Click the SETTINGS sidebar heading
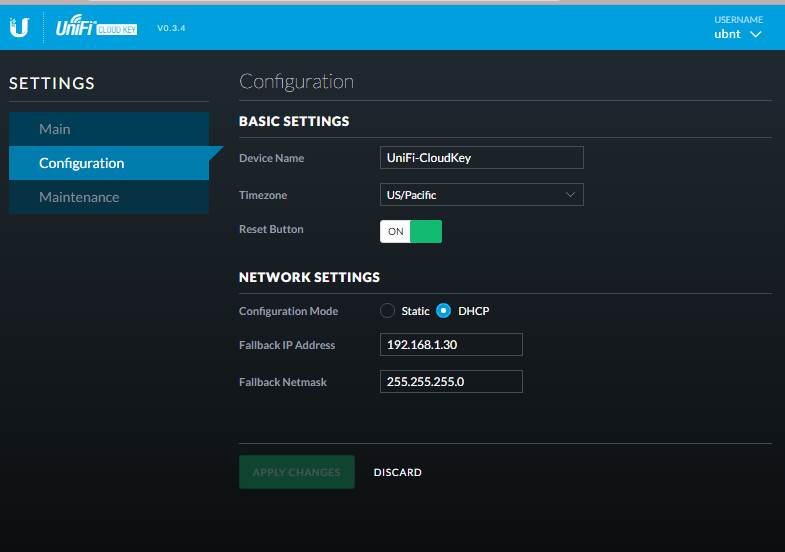785x552 pixels. pos(52,83)
